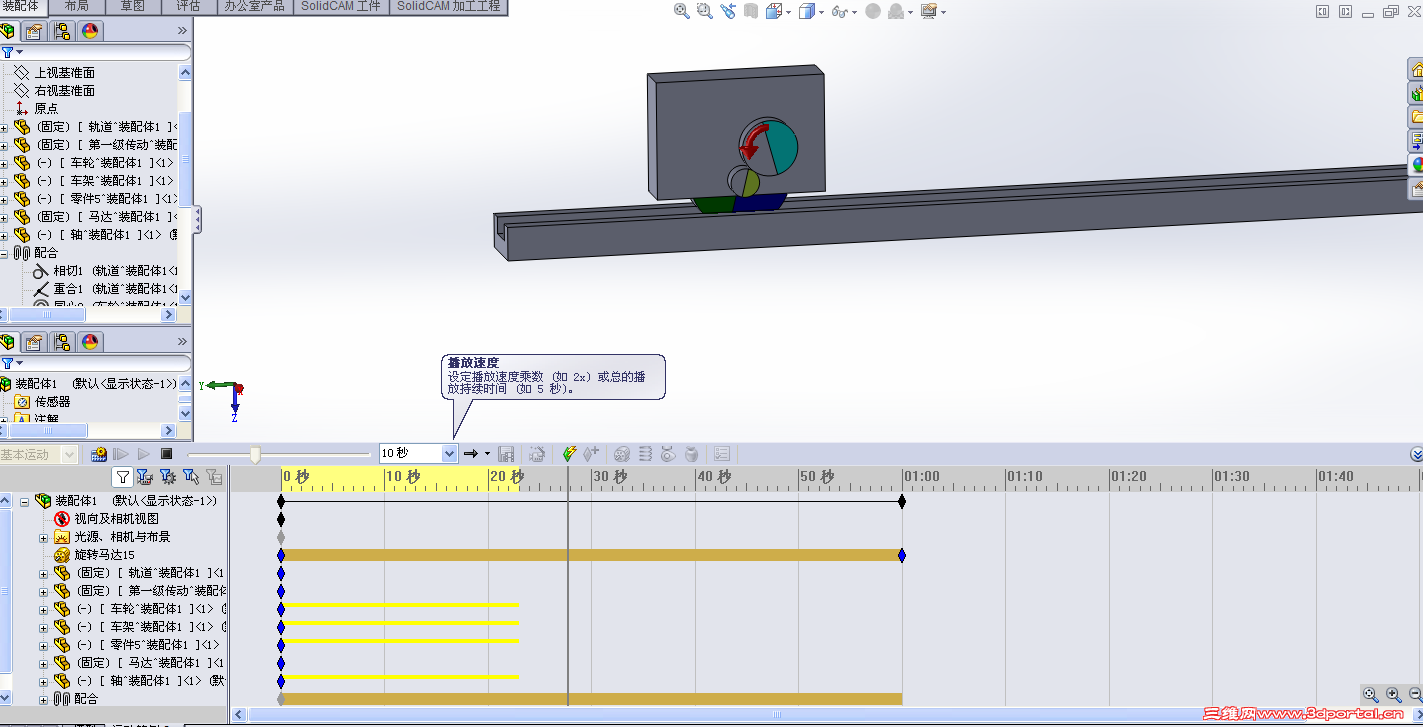Switch to the 评估 tab
Image resolution: width=1423 pixels, height=727 pixels.
(x=188, y=6)
